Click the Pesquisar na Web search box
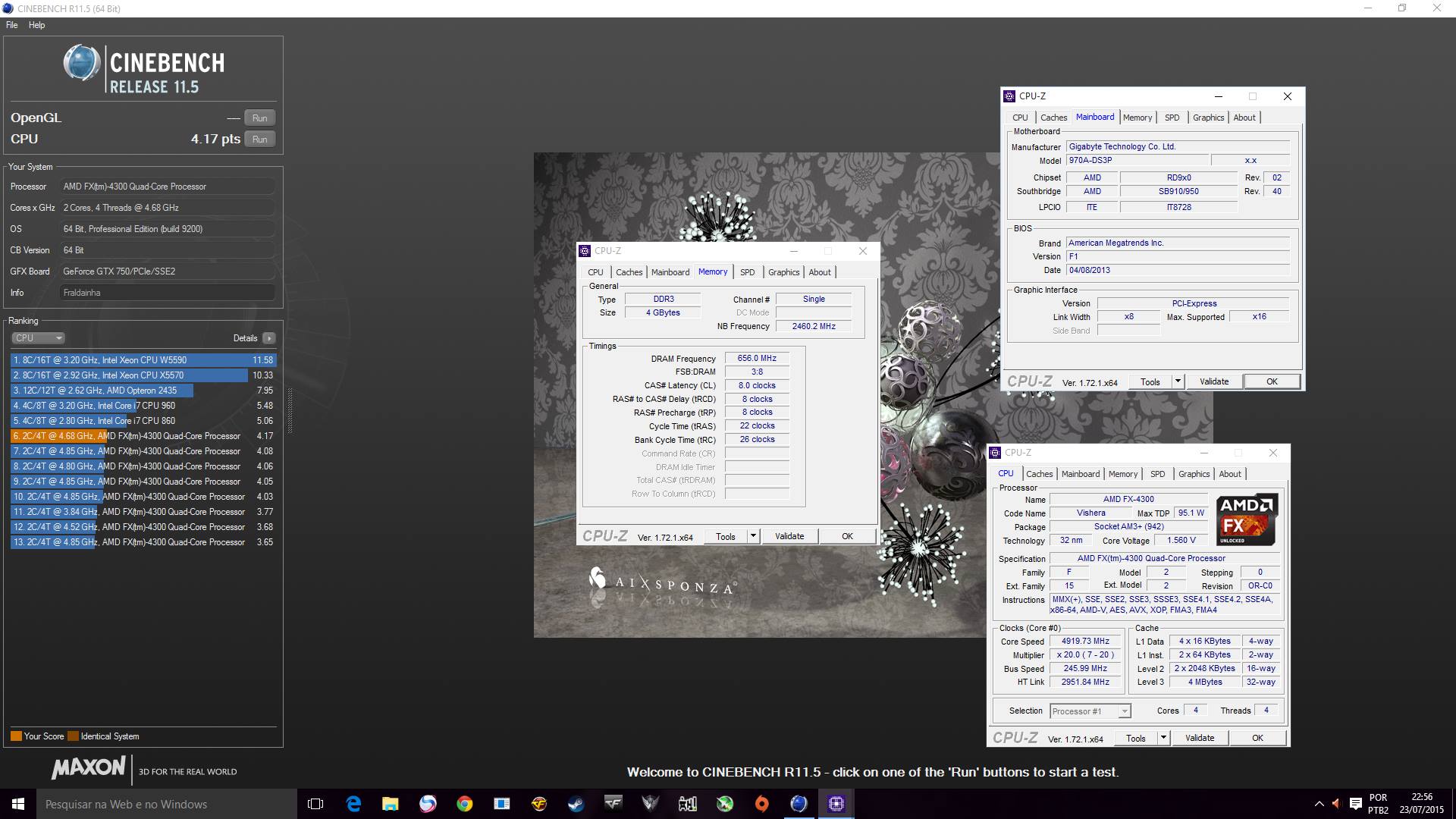 (167, 804)
